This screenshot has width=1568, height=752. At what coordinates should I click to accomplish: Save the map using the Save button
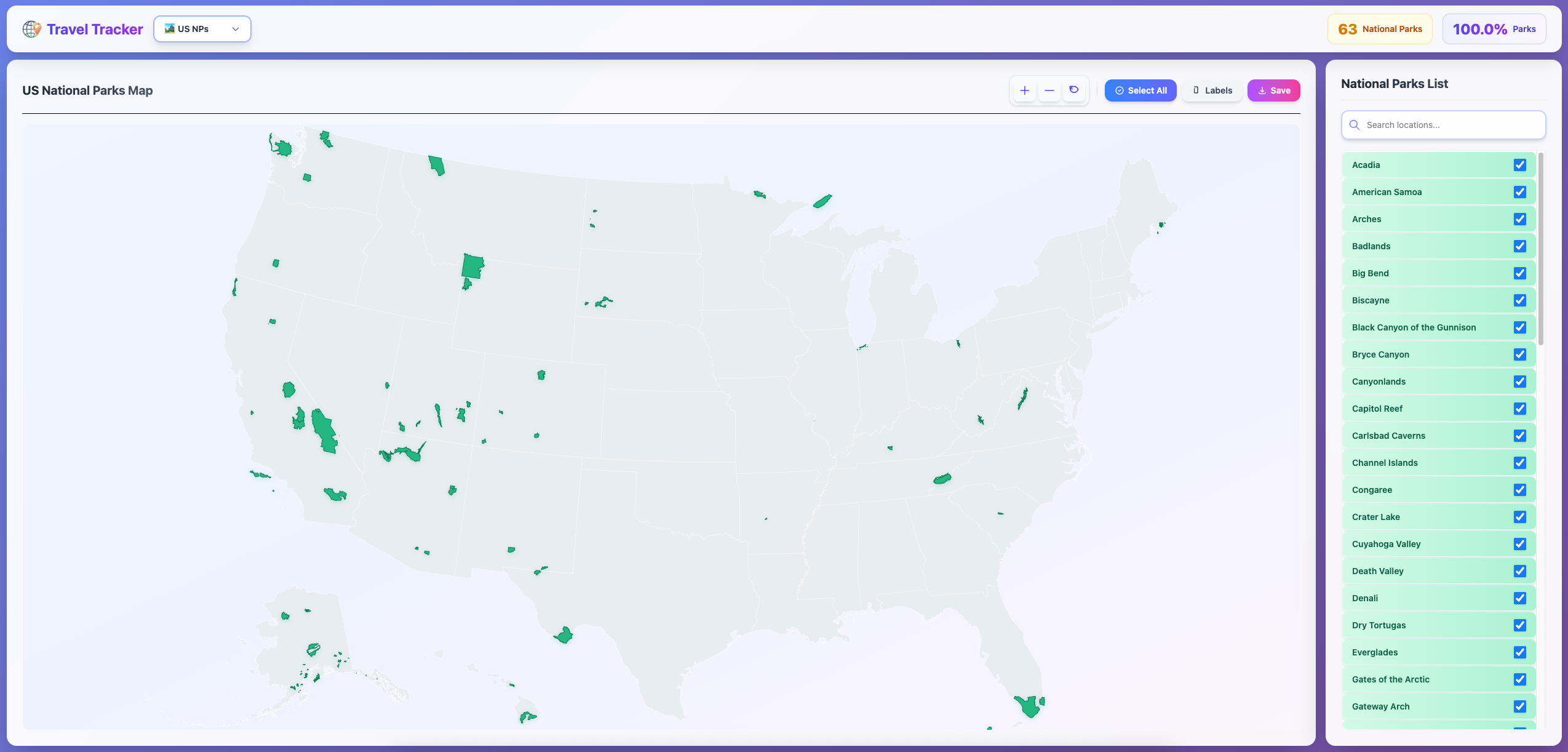pyautogui.click(x=1273, y=90)
